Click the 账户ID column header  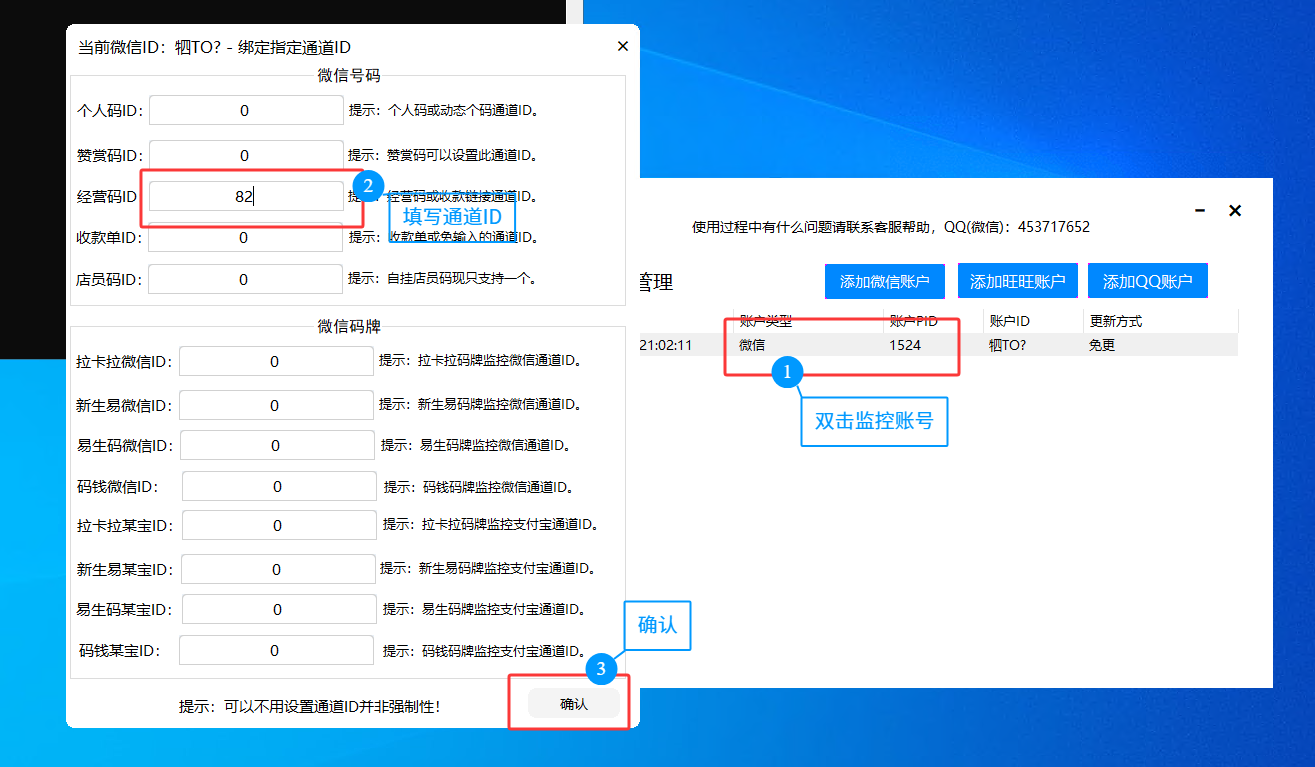1009,321
